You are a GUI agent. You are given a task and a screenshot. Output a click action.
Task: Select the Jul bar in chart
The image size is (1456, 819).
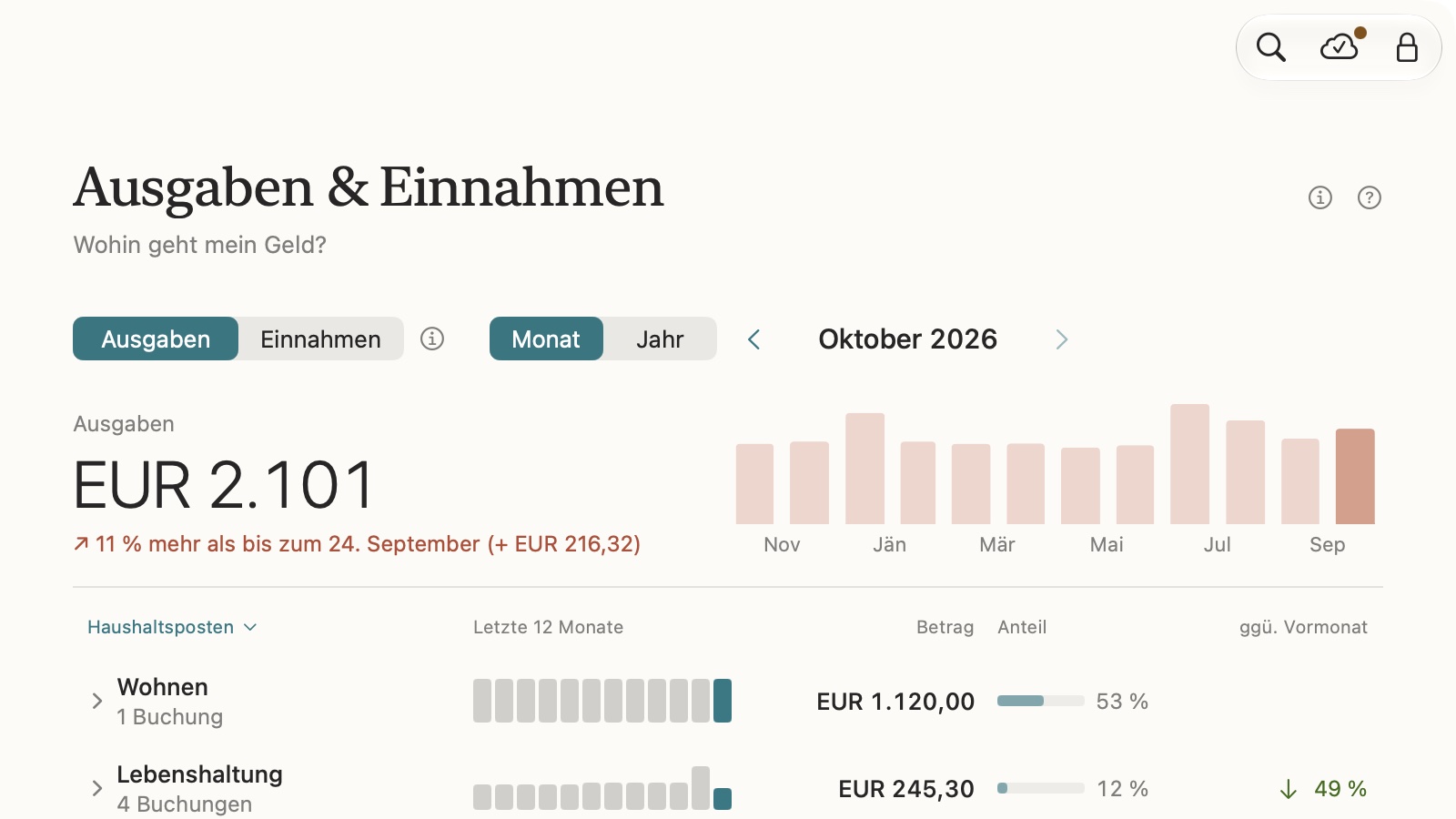(1189, 464)
